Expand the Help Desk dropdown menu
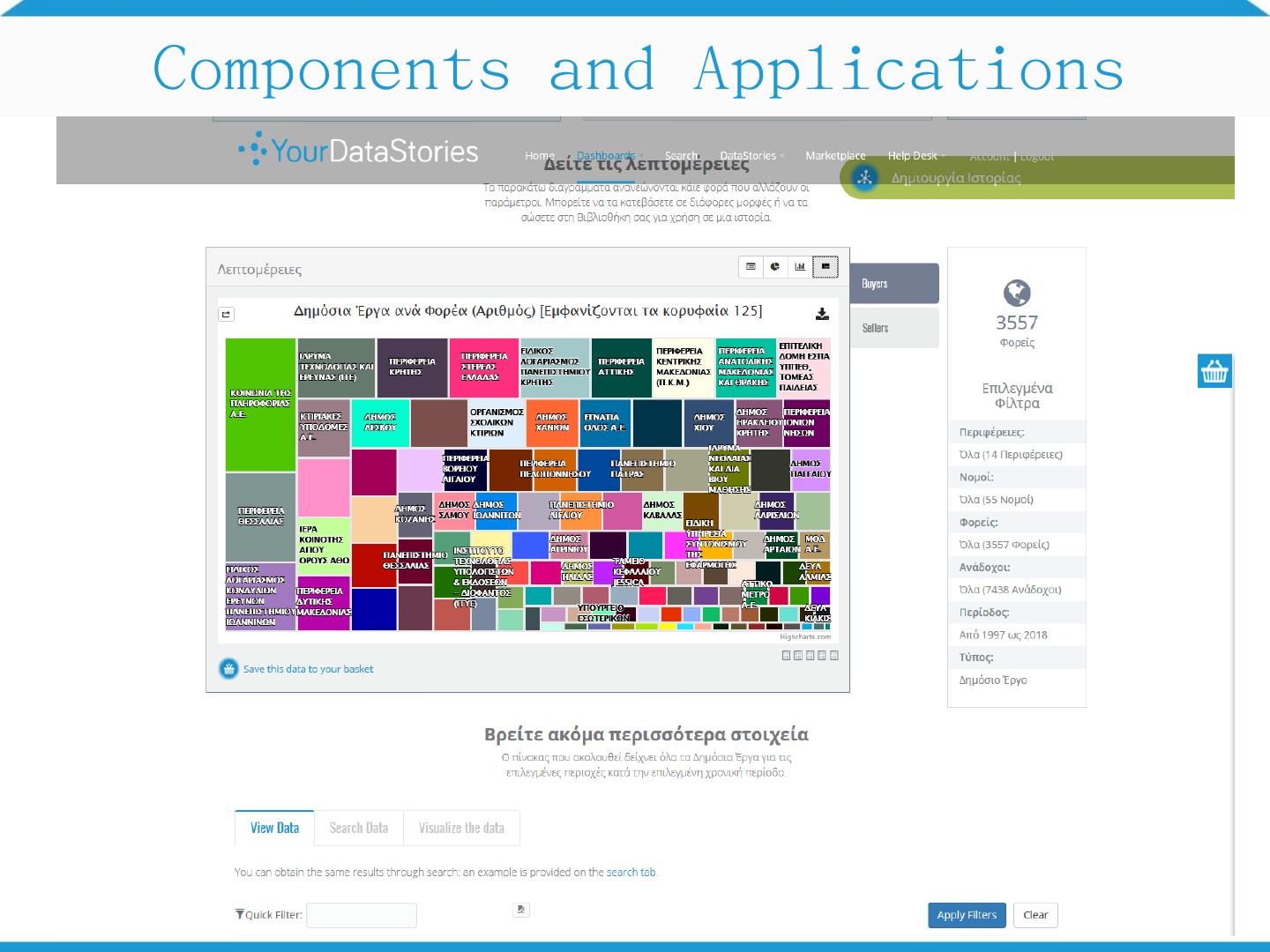 (915, 156)
